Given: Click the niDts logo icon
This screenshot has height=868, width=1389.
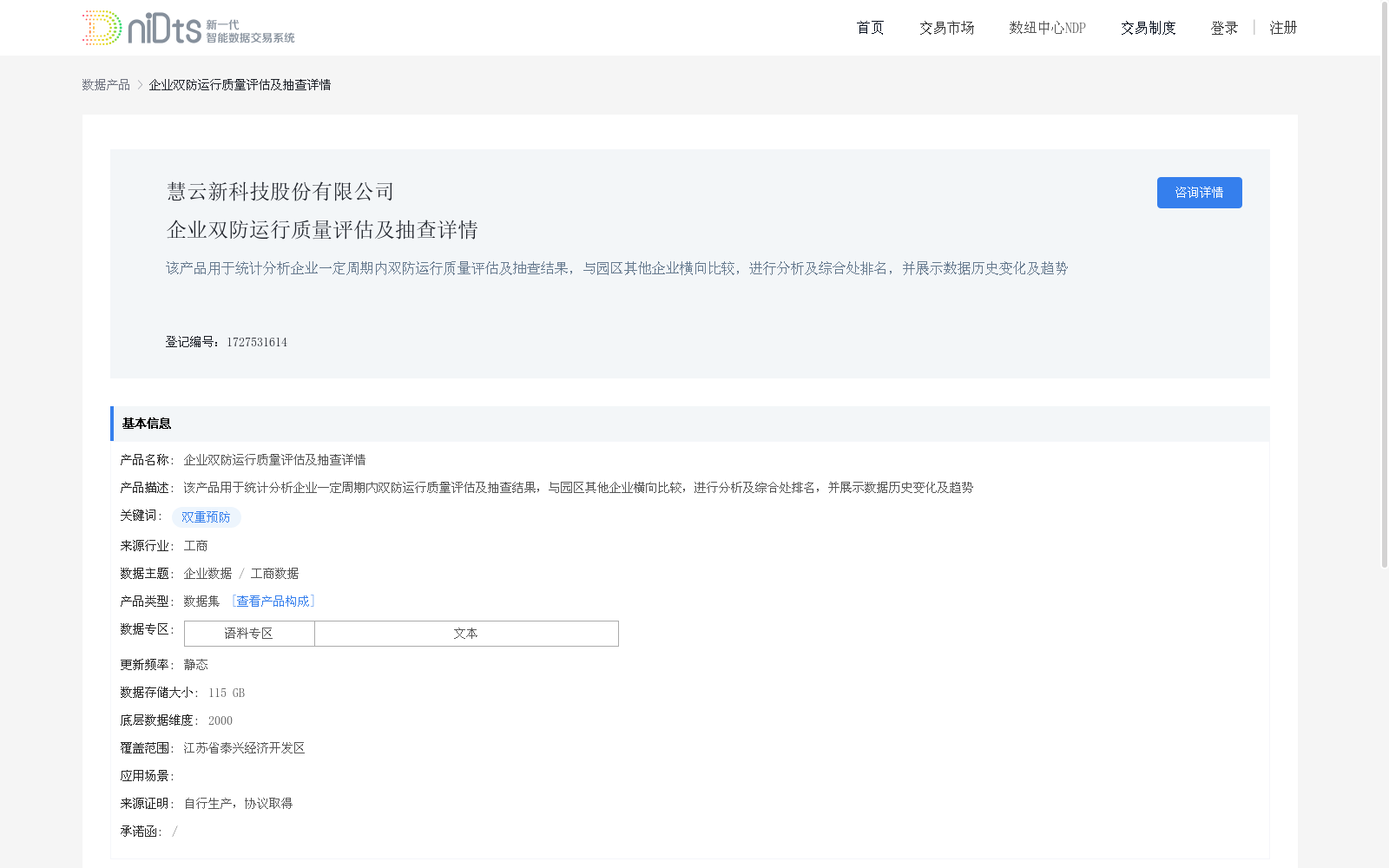Looking at the screenshot, I should click(188, 28).
